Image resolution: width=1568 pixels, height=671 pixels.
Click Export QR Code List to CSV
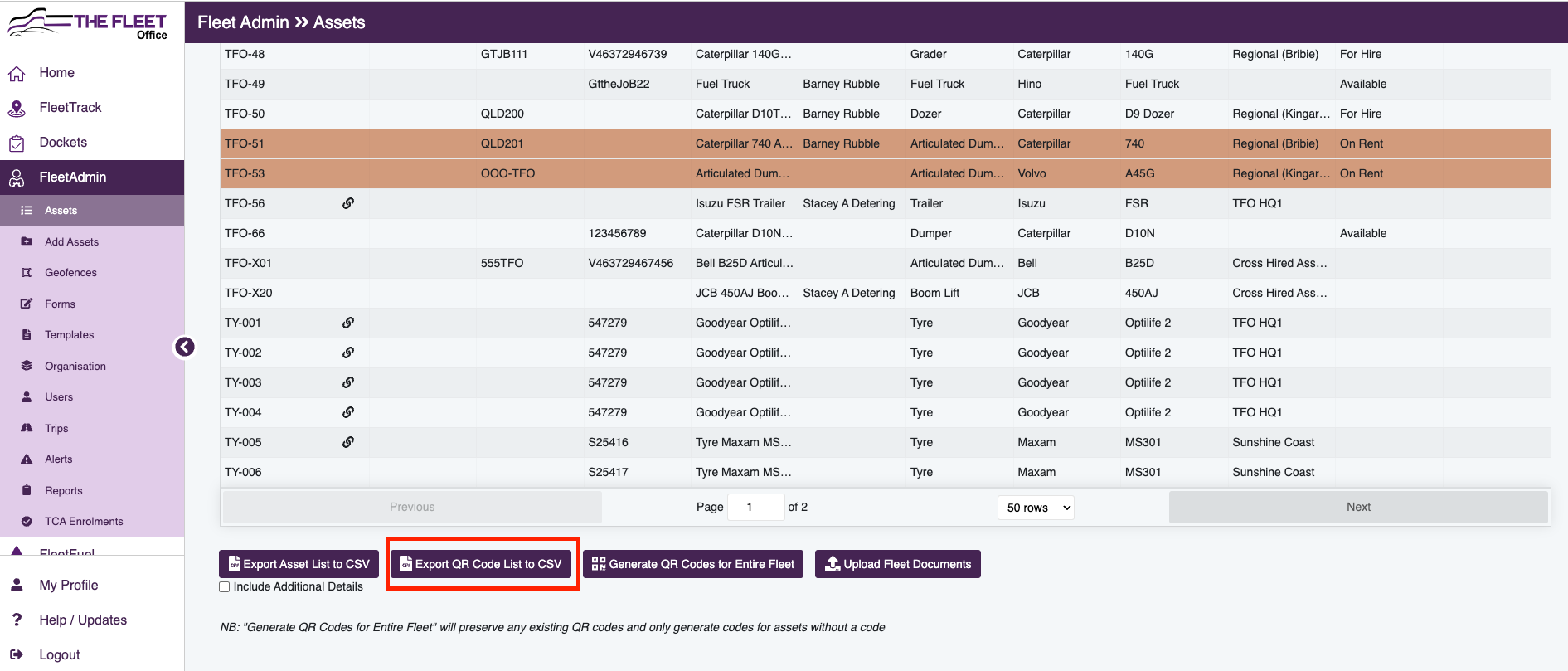click(x=481, y=564)
